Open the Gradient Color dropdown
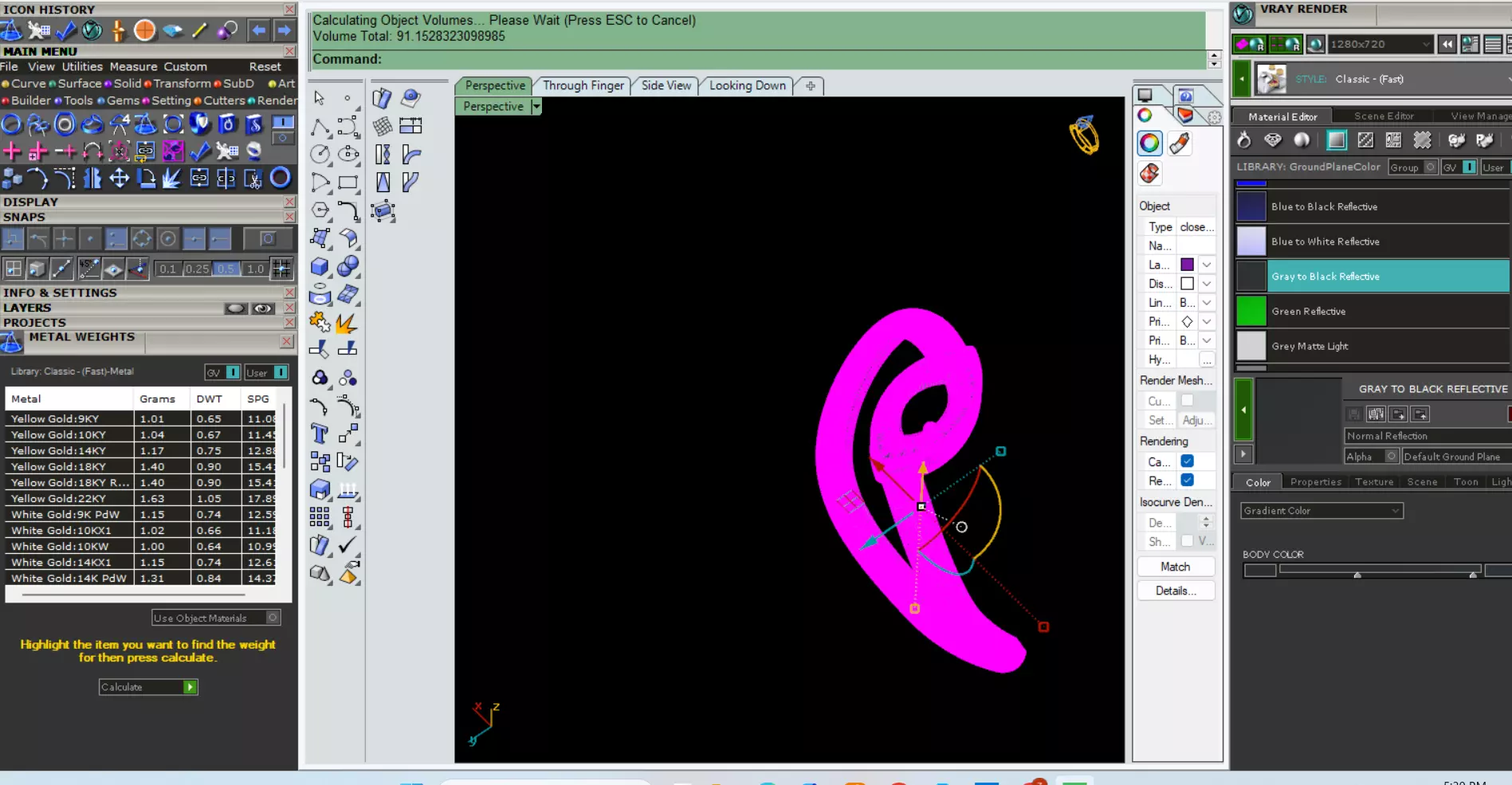The height and width of the screenshot is (785, 1512). pyautogui.click(x=1322, y=511)
